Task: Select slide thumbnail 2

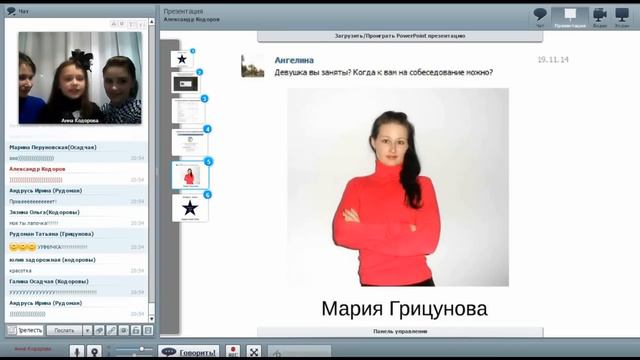Action: coord(186,83)
